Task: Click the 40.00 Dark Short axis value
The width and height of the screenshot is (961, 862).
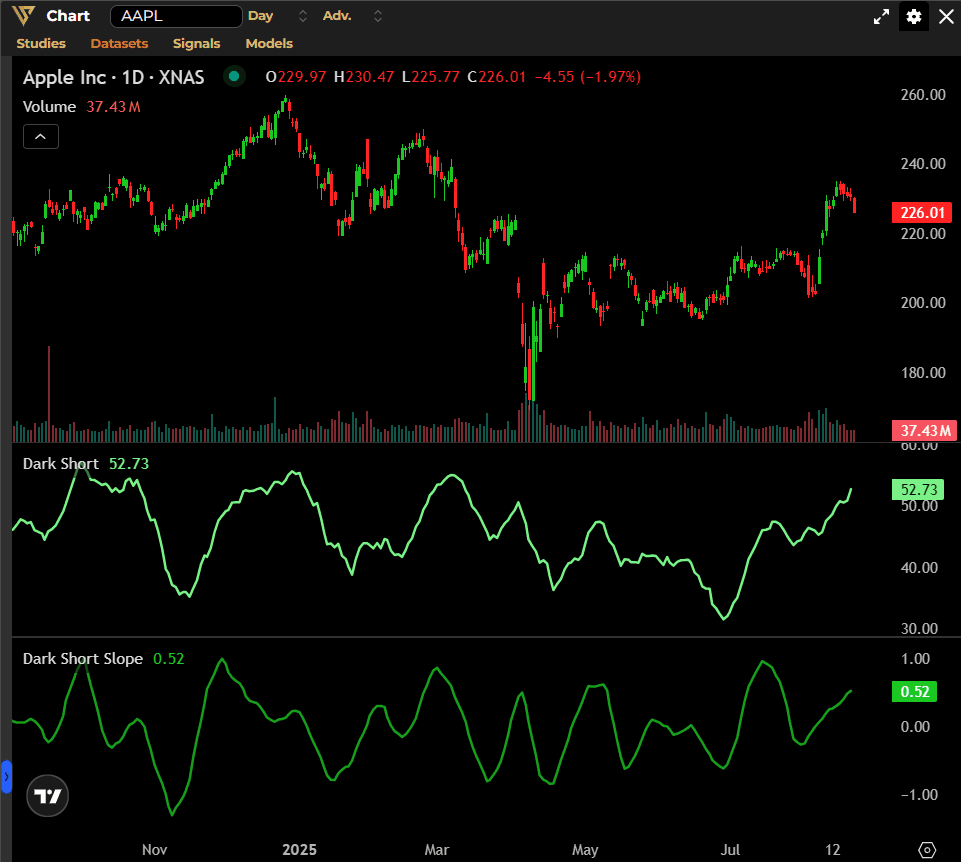Action: pos(919,568)
